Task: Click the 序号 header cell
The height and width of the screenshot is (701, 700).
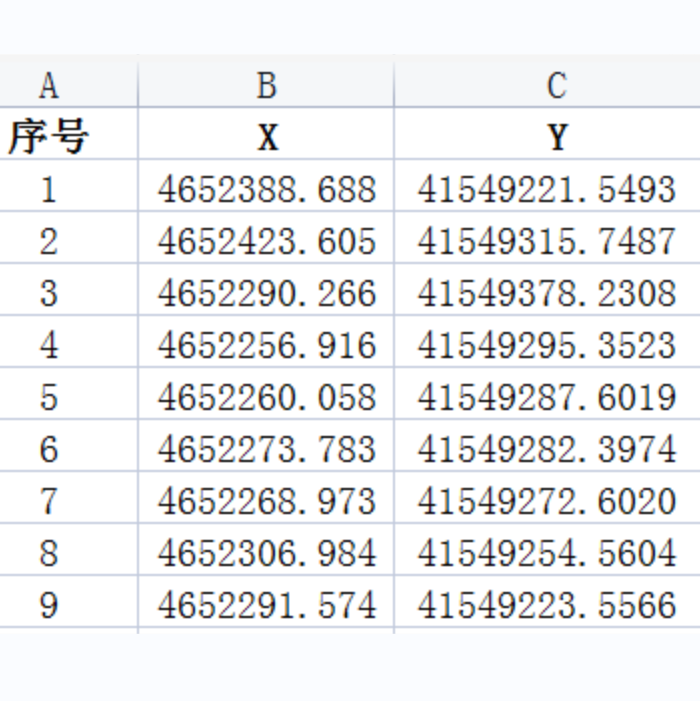Action: tap(68, 133)
